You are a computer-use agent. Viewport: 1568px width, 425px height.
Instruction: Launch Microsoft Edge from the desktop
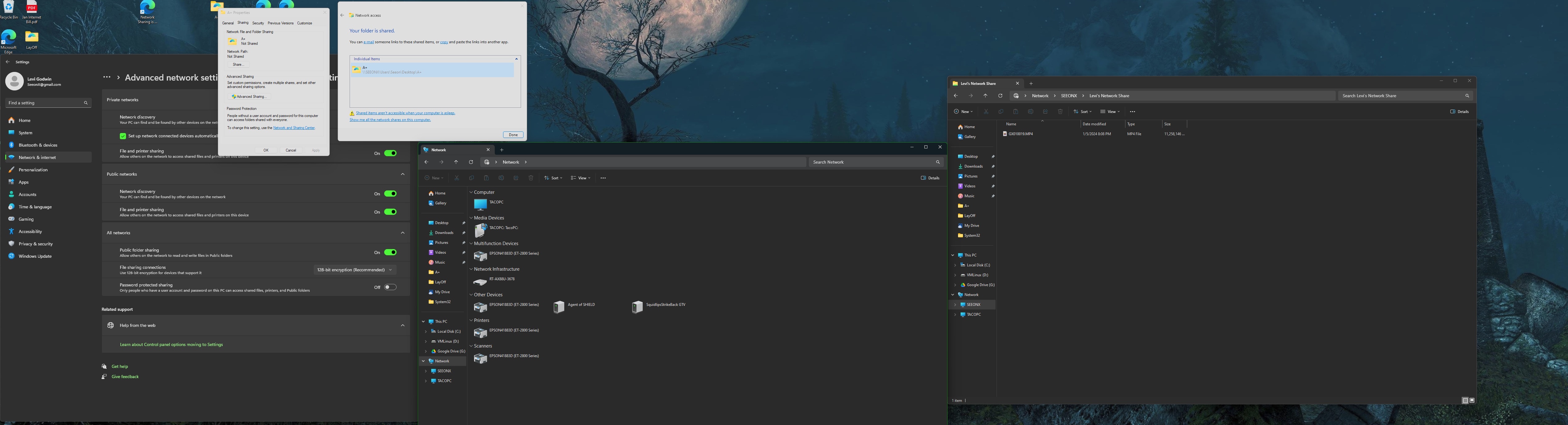9,41
